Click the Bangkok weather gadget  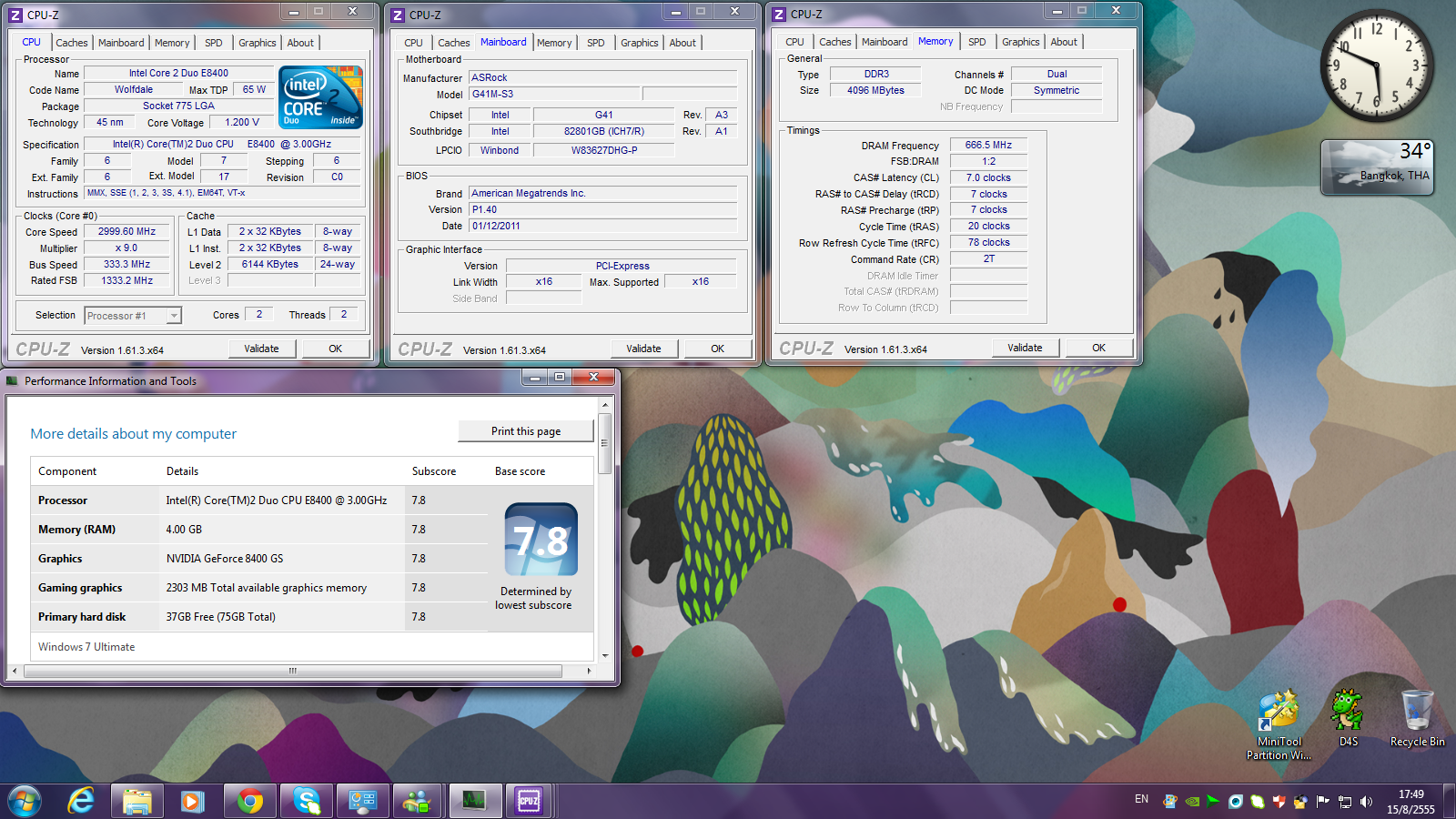[1377, 167]
